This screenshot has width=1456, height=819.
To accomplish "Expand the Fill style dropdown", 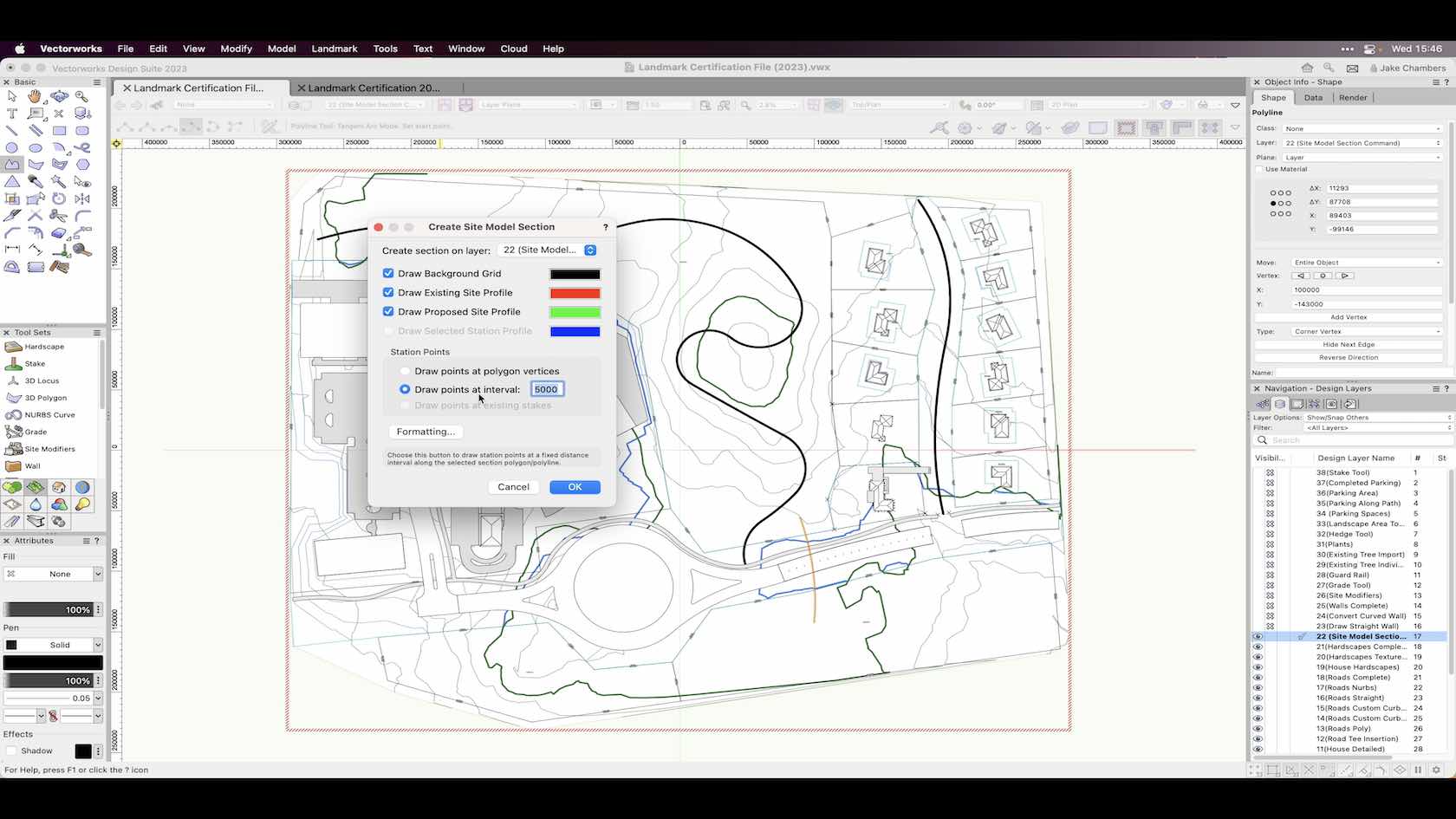I will 97,574.
